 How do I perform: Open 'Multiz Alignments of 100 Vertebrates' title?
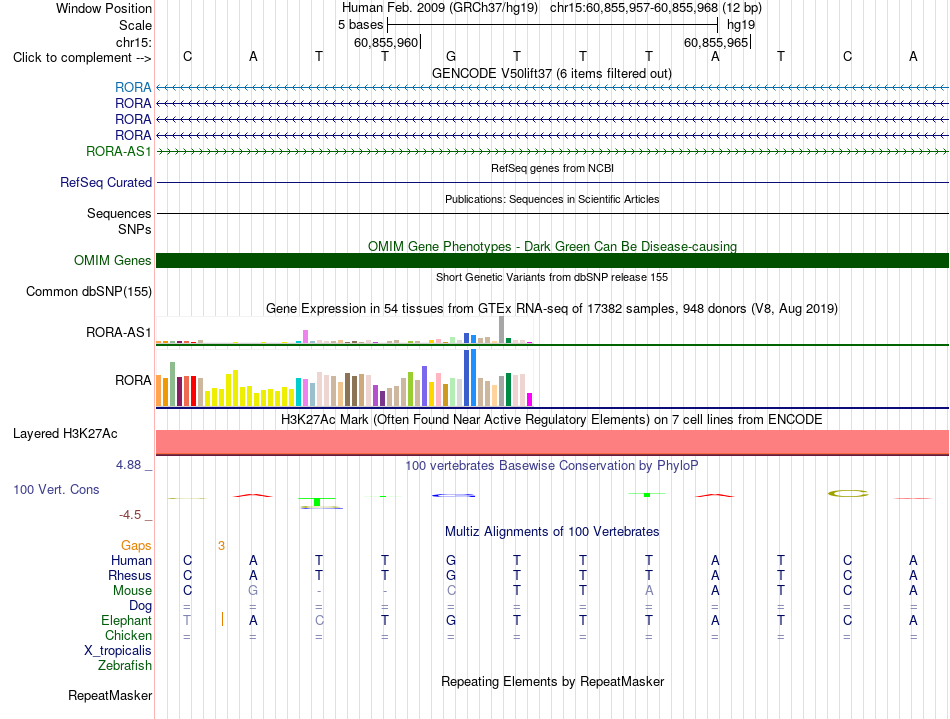pos(552,531)
